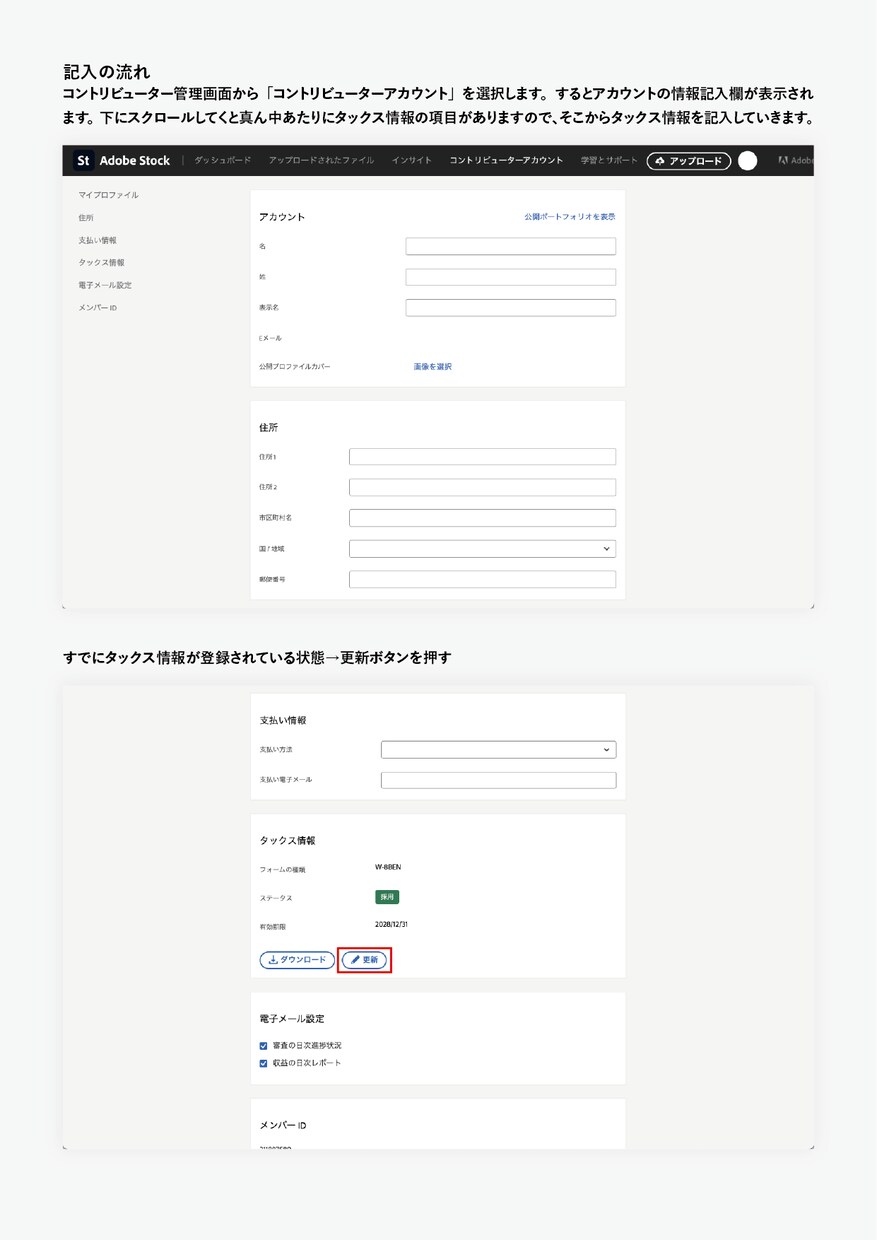Screen dimensions: 877x1240
Task: Click the 公開プロファイルカバー label
Action: pyautogui.click(x=295, y=367)
